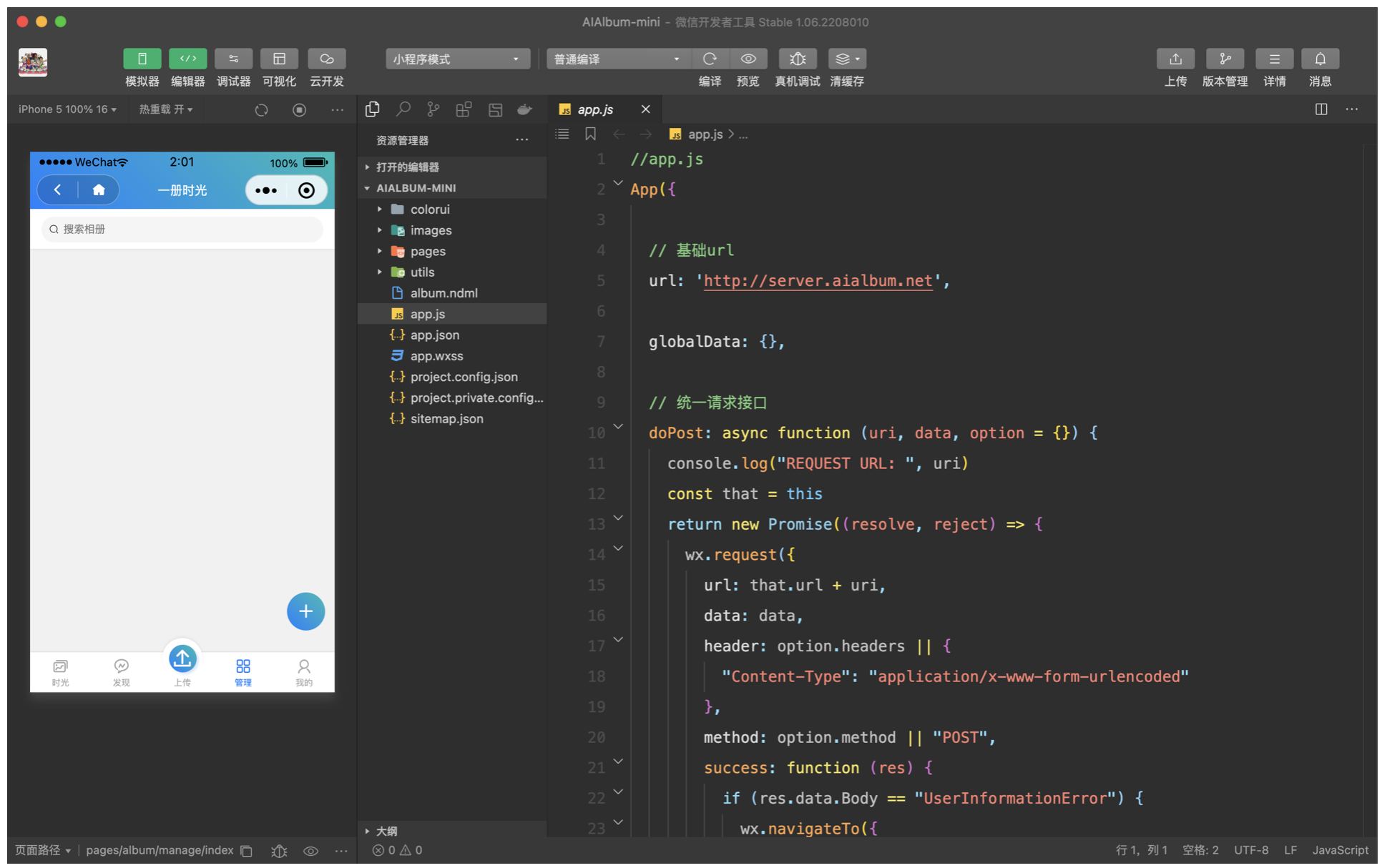Collapse the AIALBUM-MINI project tree
Viewport: 1382px width, 868px height.
pos(452,188)
